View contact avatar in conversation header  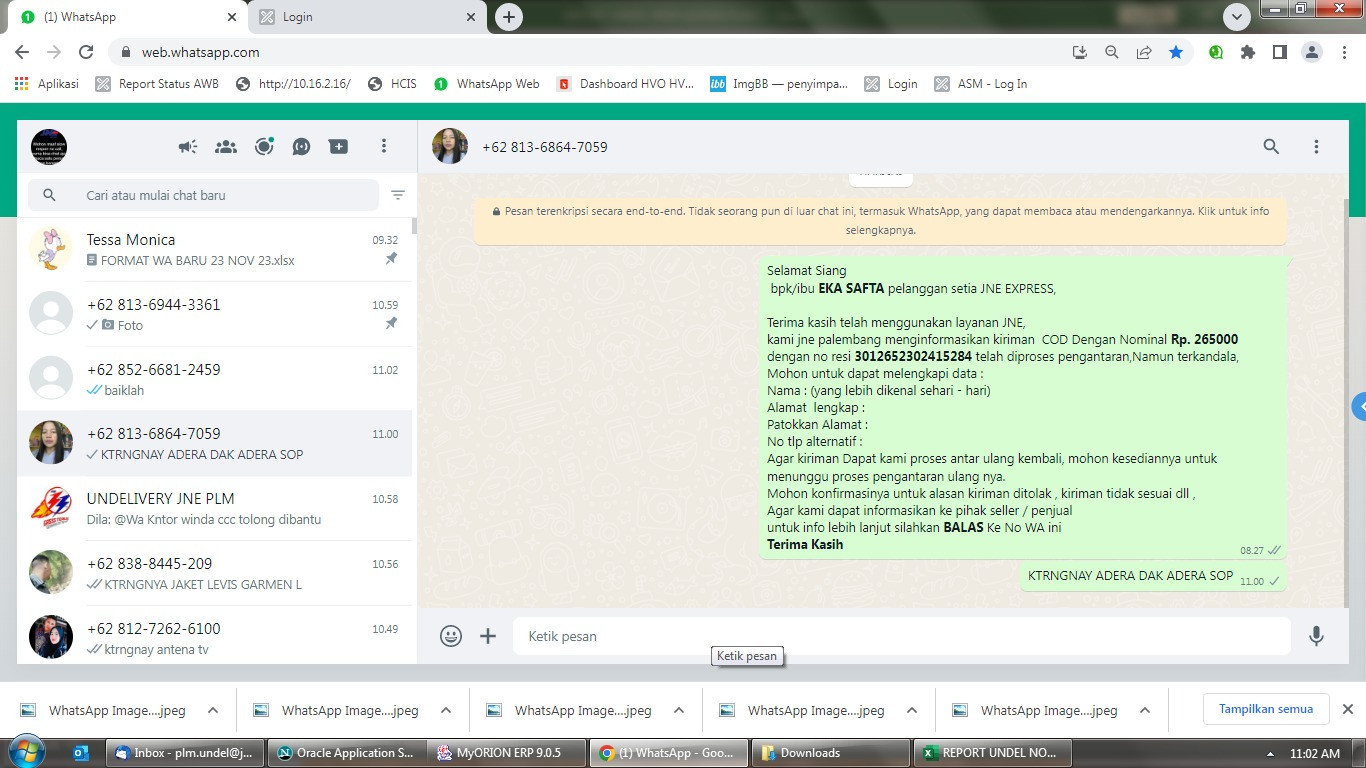click(450, 147)
